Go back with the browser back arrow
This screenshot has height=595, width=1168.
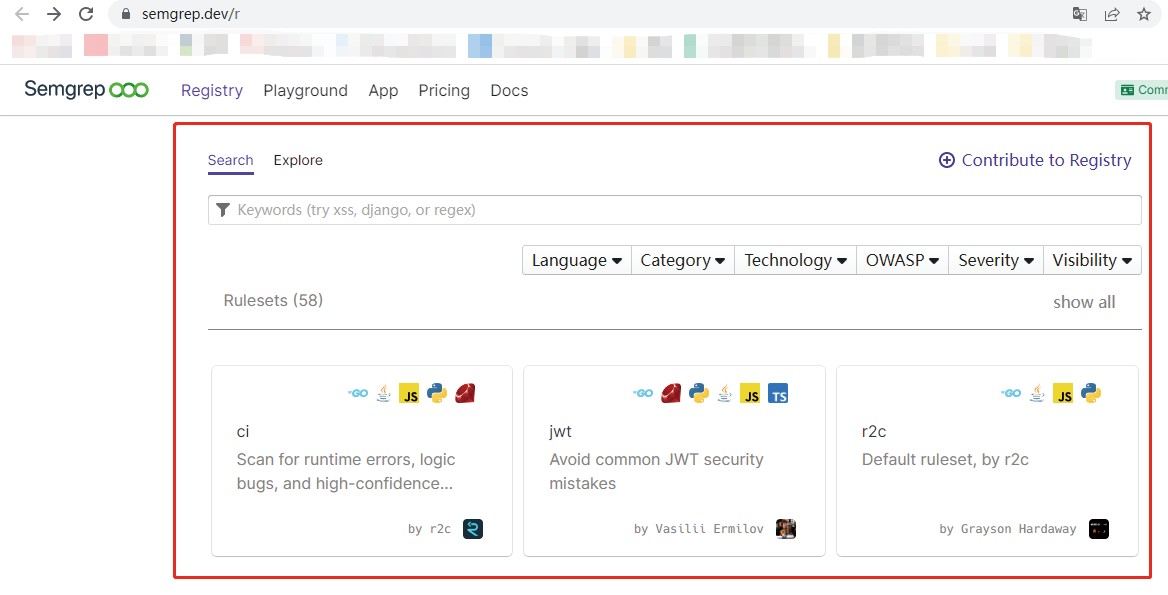[22, 13]
